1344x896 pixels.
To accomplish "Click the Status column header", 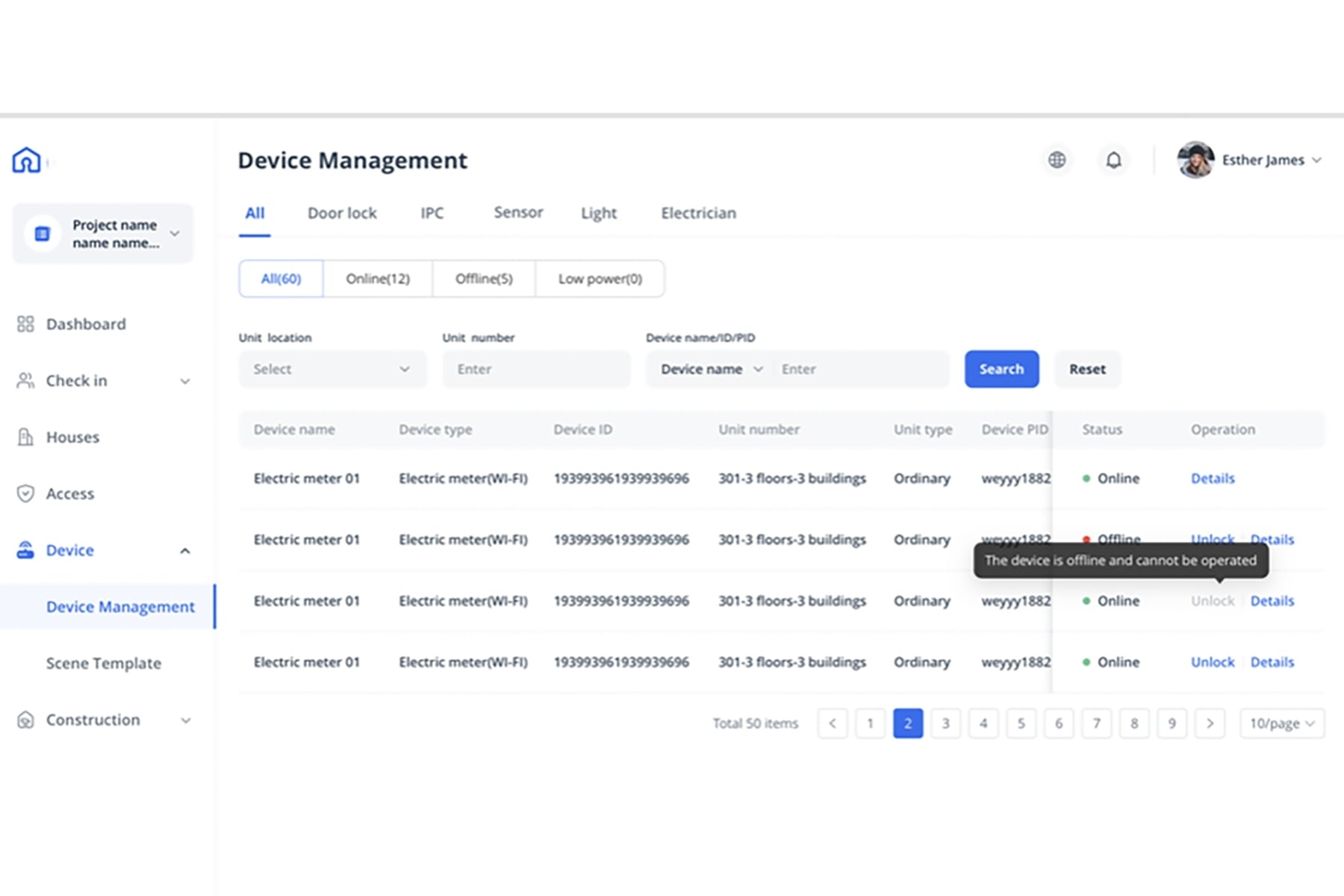I will point(1102,429).
